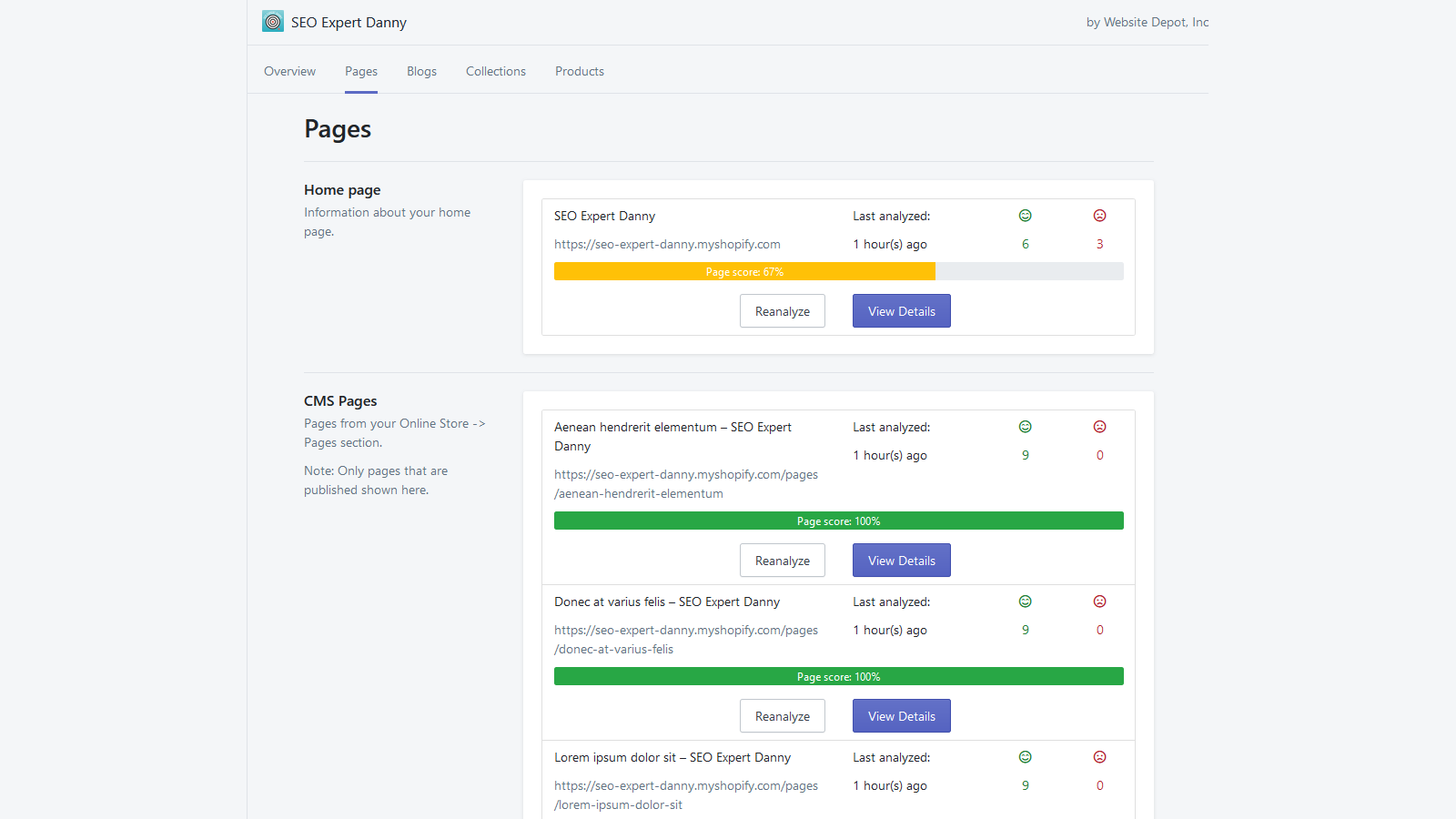Click red sad face icon in Donec at varius felis row
1456x819 pixels.
coord(1100,602)
